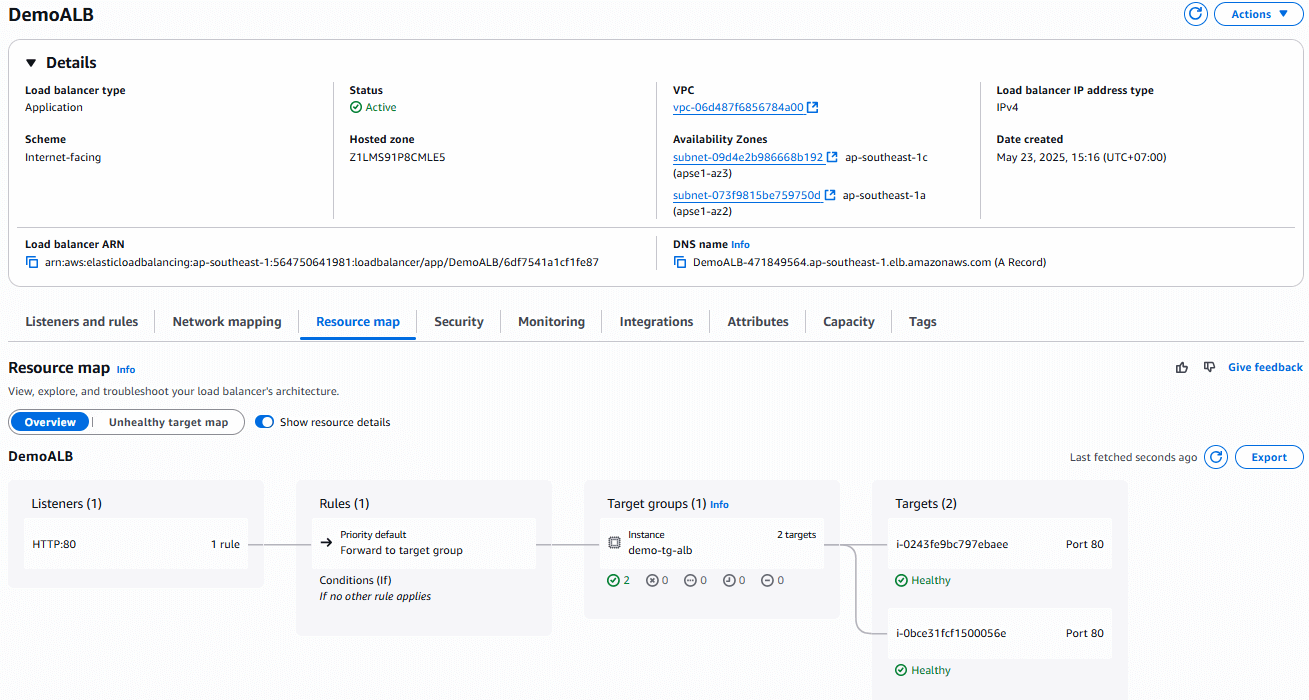Open the Actions dropdown menu

pos(1258,14)
